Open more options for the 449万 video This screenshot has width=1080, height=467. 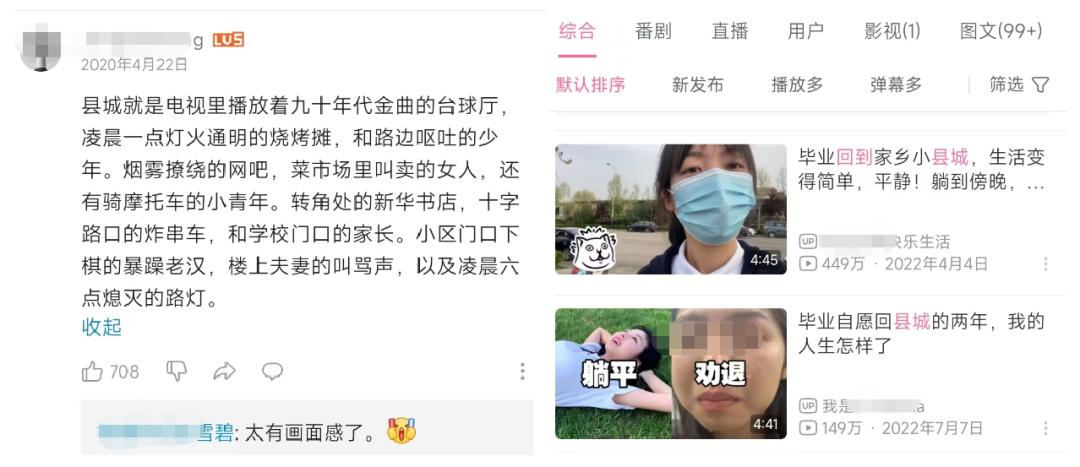point(1046,264)
